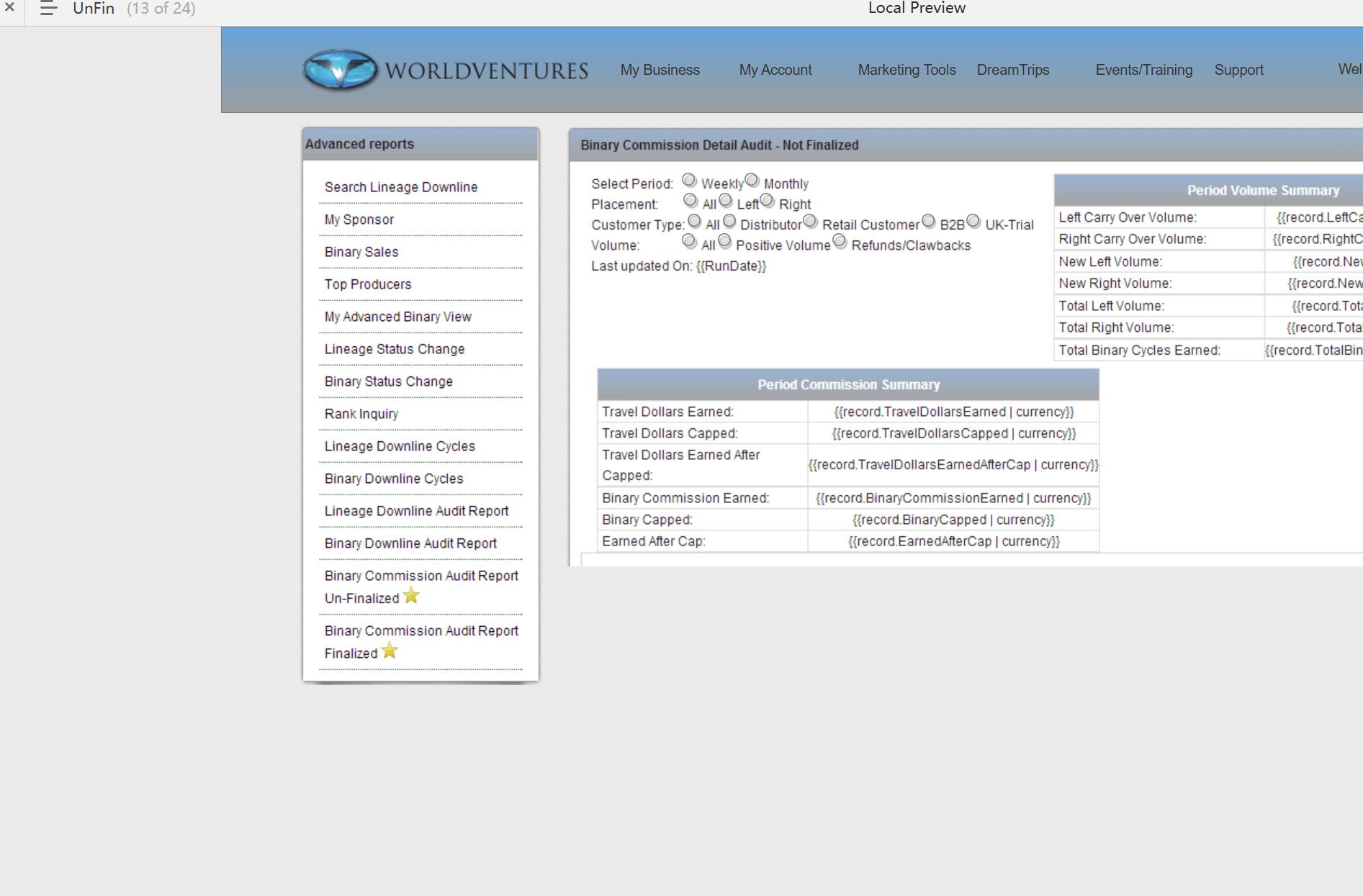Click the star icon next to Finalized

point(390,651)
